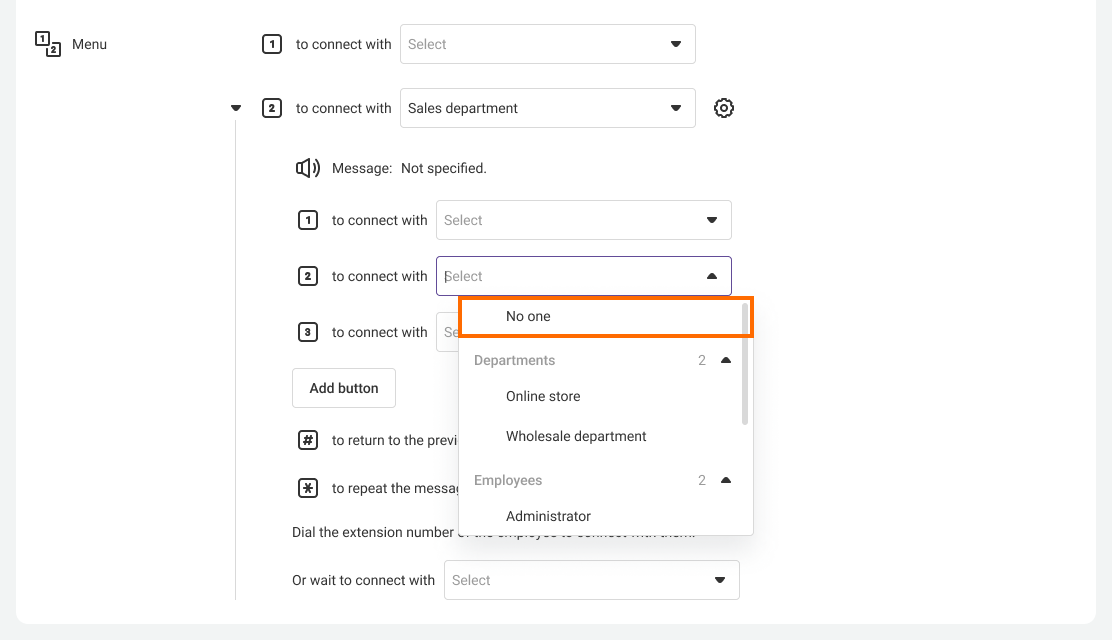Open the top-level key 1 Select dropdown
Screen dimensions: 1112x640
point(547,44)
